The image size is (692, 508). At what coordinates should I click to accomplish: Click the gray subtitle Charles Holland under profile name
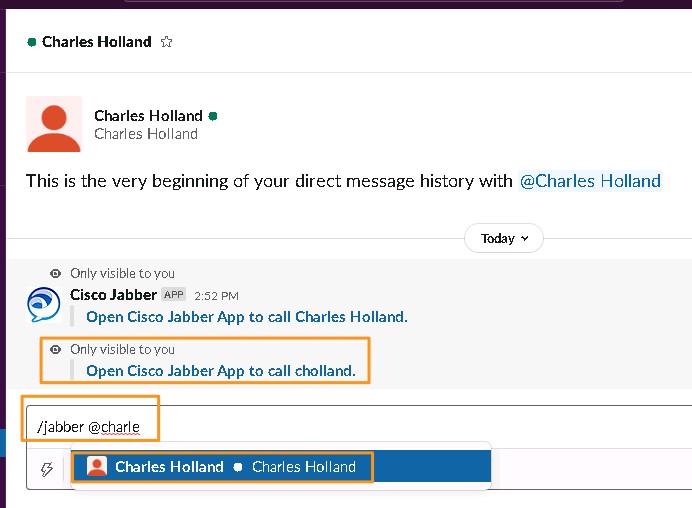146,134
